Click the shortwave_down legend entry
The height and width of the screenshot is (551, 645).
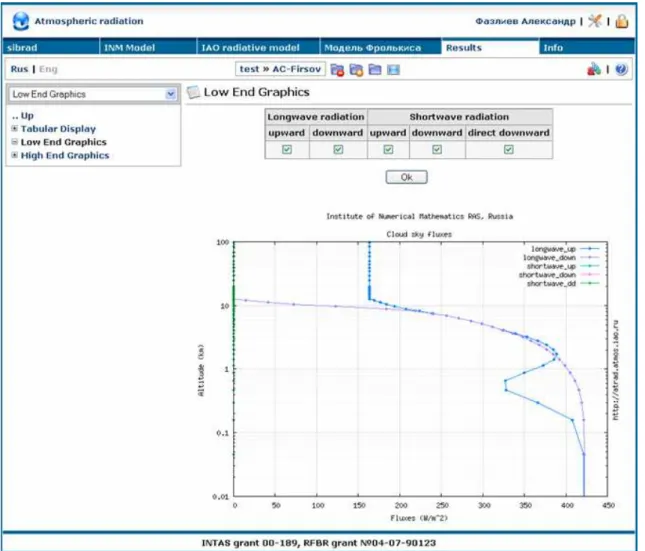(x=559, y=275)
